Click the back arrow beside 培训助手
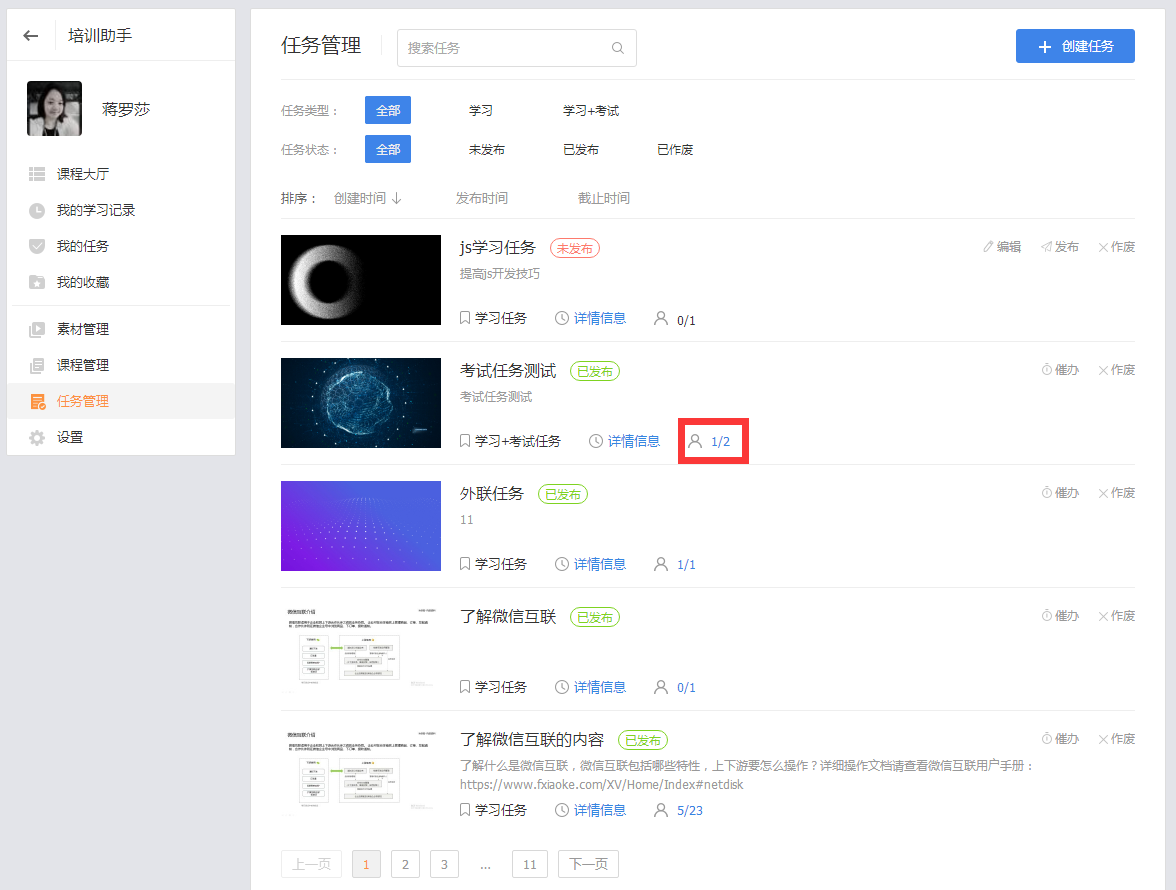 pyautogui.click(x=31, y=35)
